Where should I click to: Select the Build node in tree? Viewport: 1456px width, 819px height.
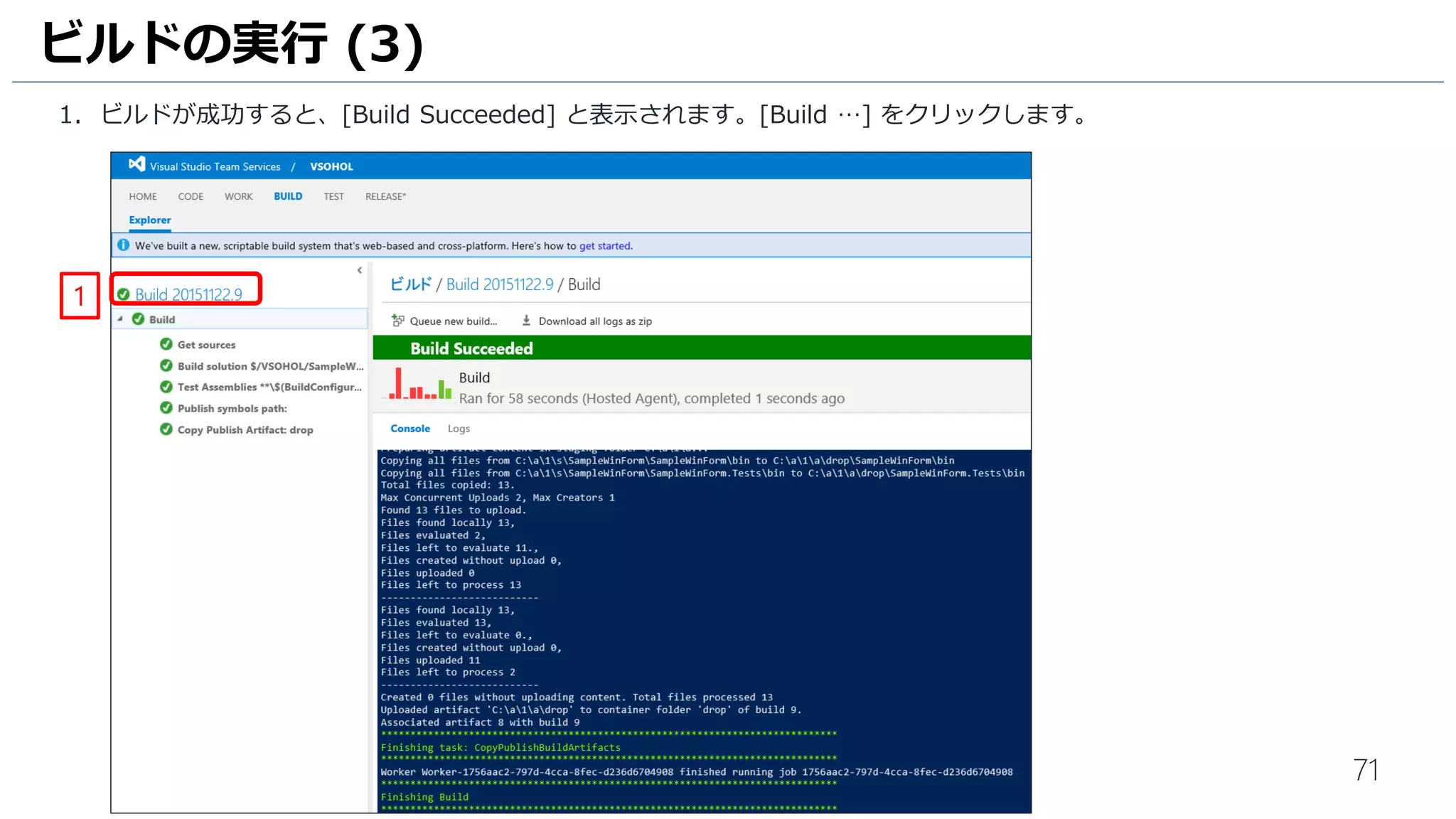pyautogui.click(x=240, y=319)
